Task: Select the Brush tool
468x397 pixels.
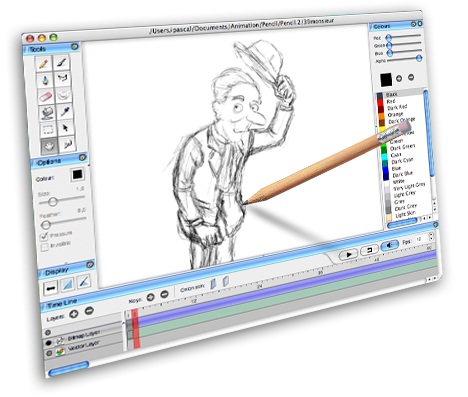Action: (61, 62)
